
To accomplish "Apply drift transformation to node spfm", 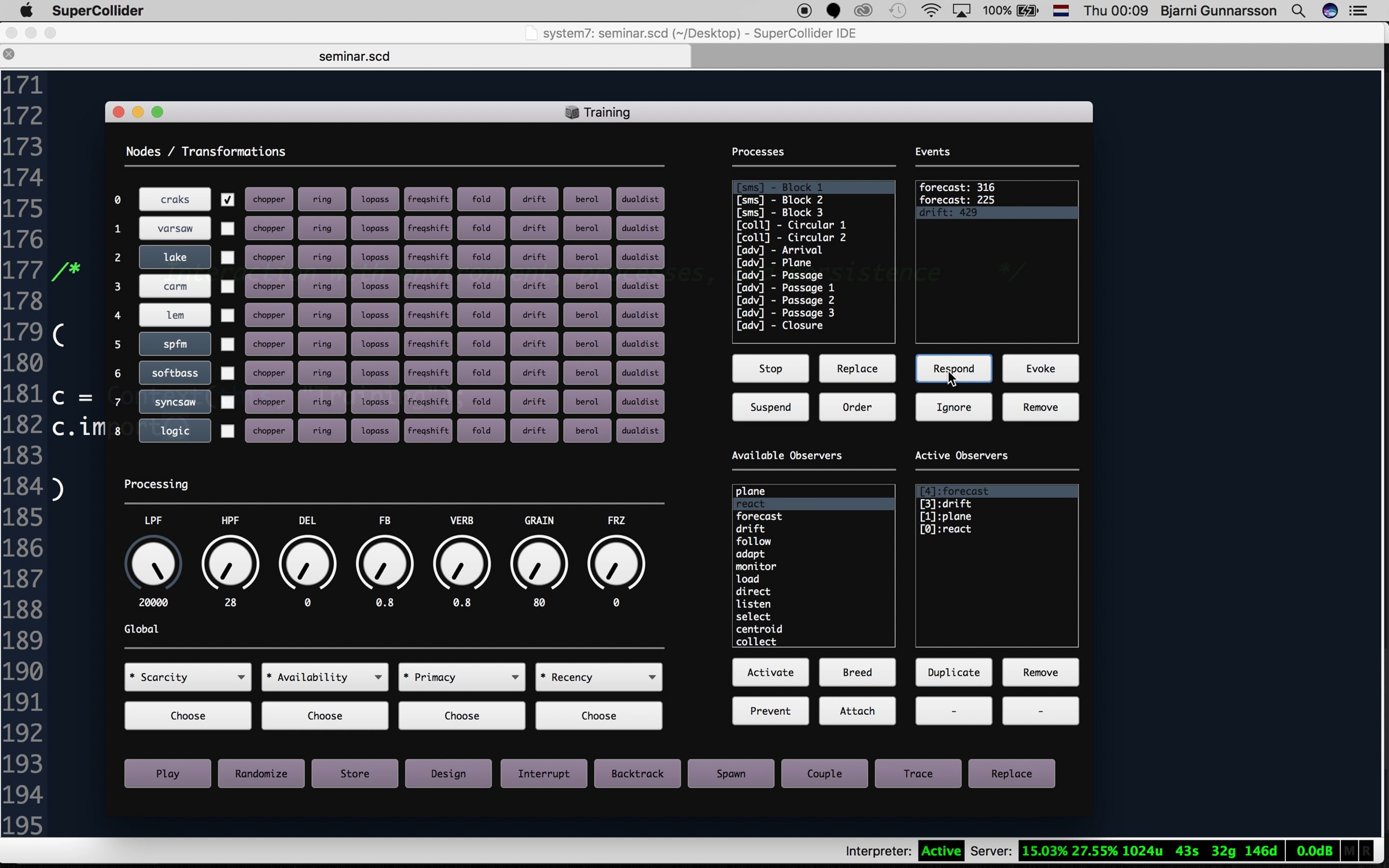I will coord(534,344).
